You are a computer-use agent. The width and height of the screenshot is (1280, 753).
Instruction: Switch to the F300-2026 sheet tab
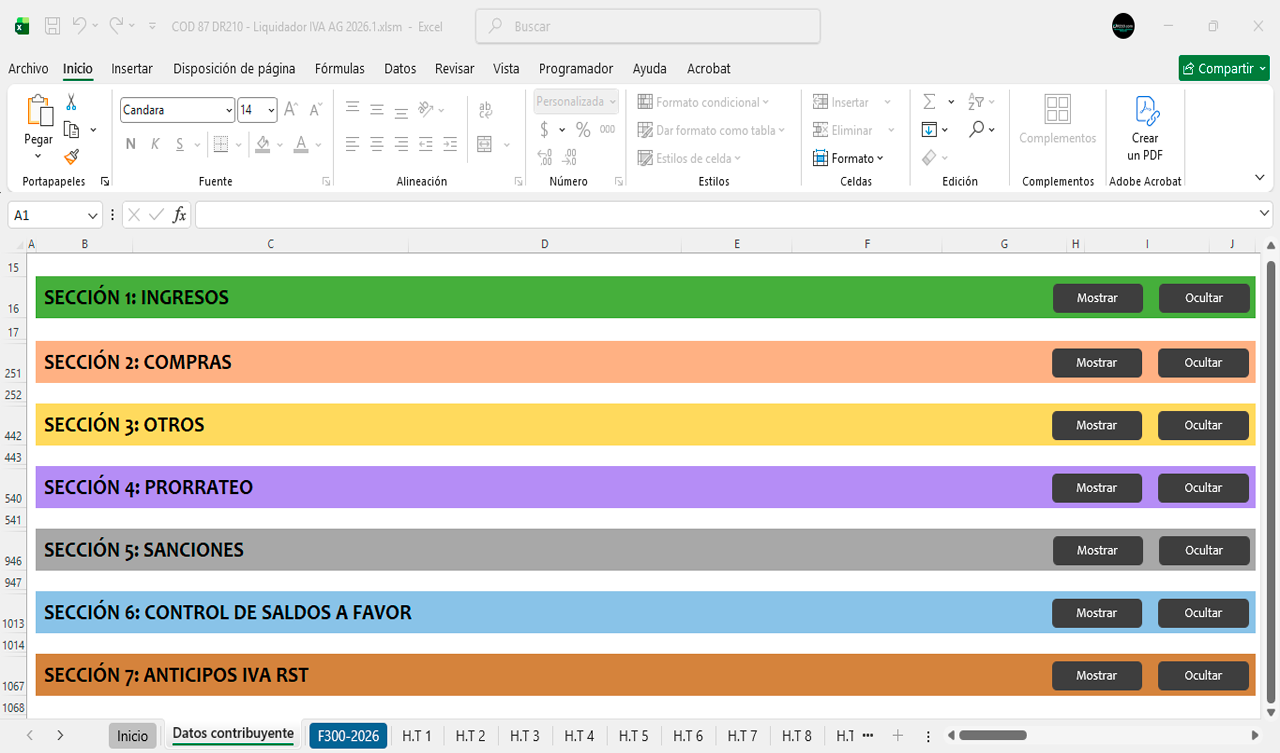348,736
